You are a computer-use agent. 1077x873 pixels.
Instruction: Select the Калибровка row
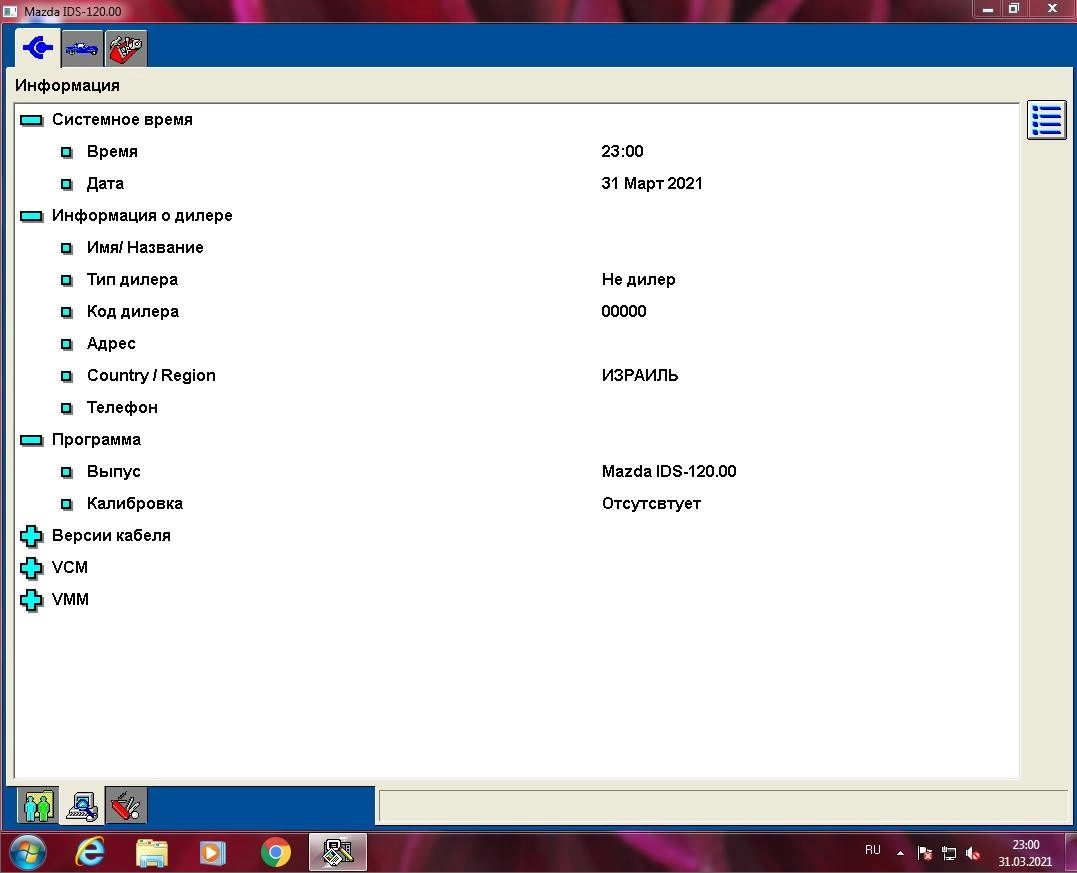[x=515, y=503]
